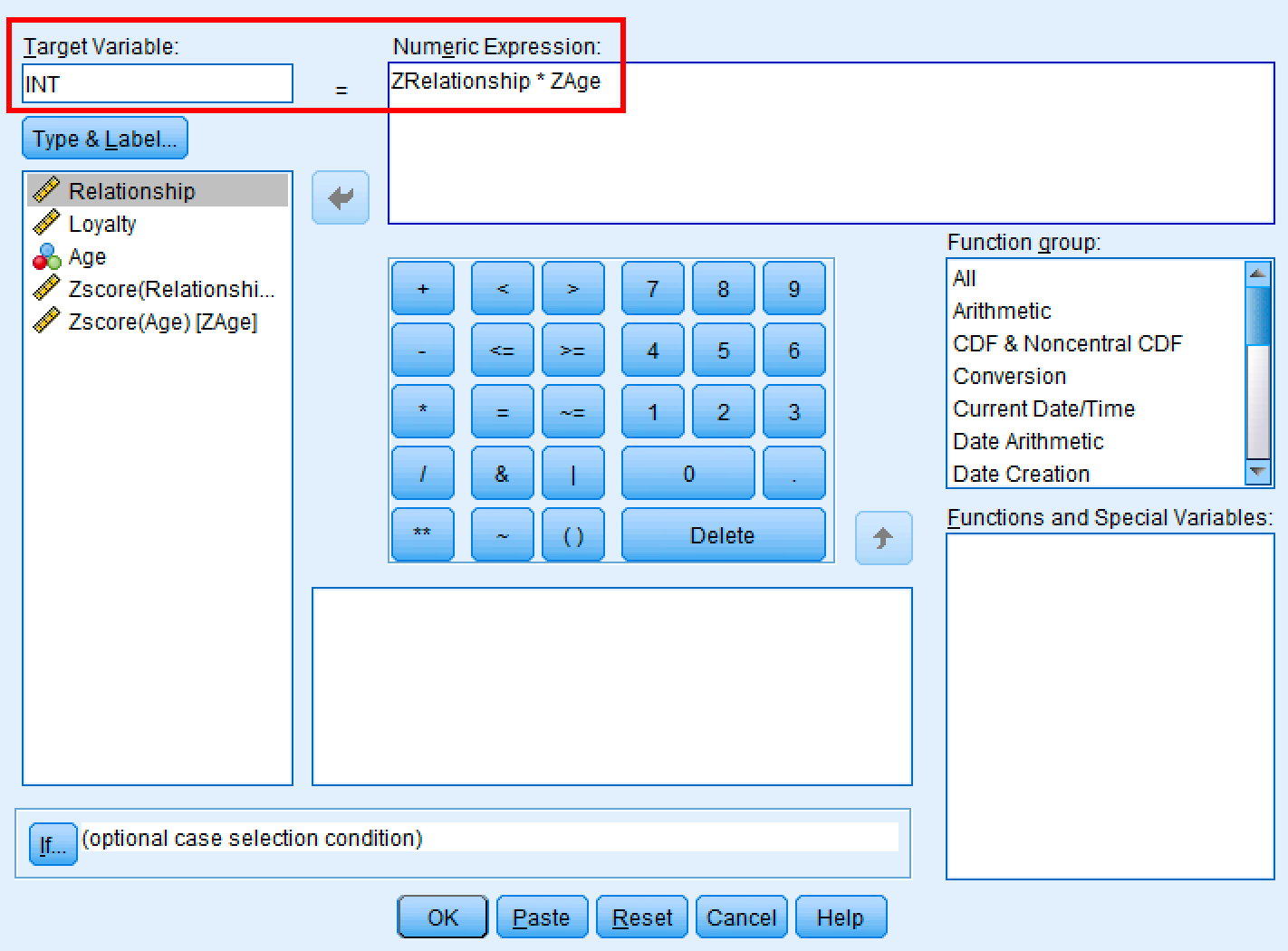Image resolution: width=1288 pixels, height=951 pixels.
Task: Open the If... case selection dialog
Action: 52,844
